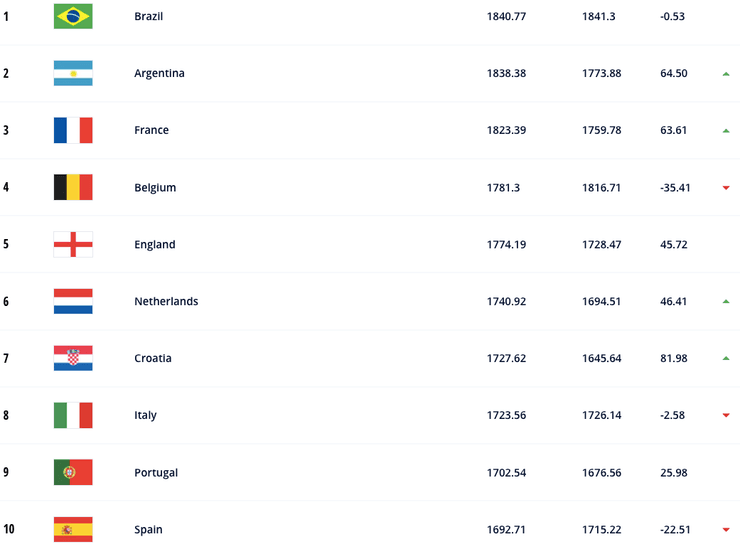740x545 pixels.
Task: Click the green up arrow for Croatia
Action: [726, 359]
